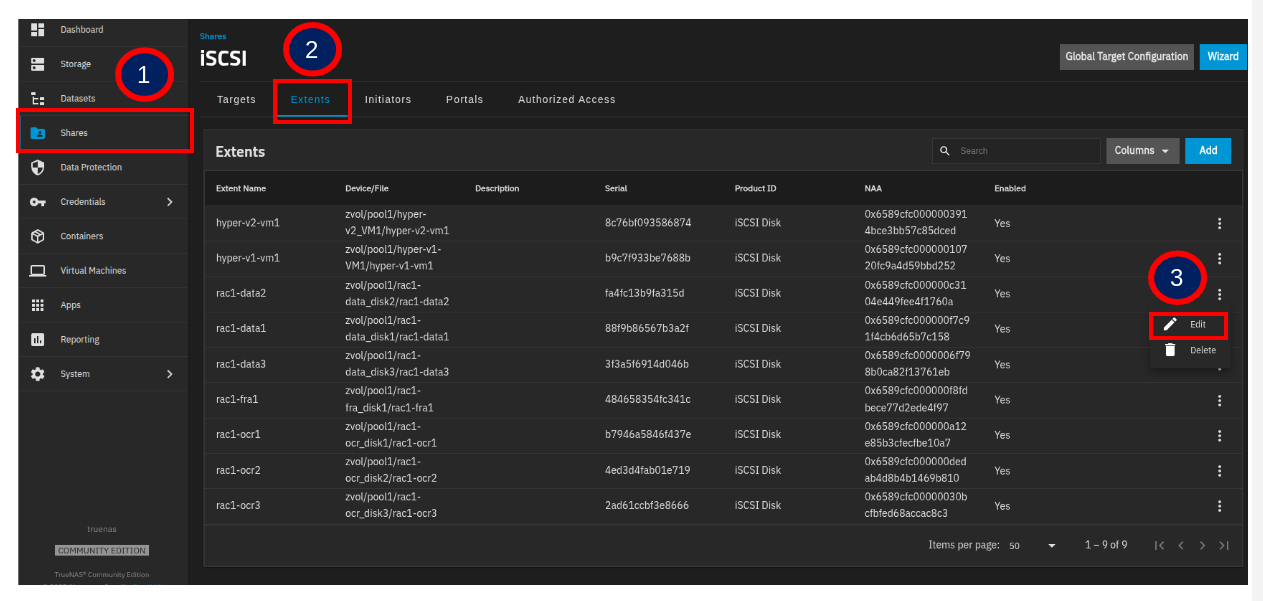Click the Add extent button
1263x601 pixels.
(1208, 151)
